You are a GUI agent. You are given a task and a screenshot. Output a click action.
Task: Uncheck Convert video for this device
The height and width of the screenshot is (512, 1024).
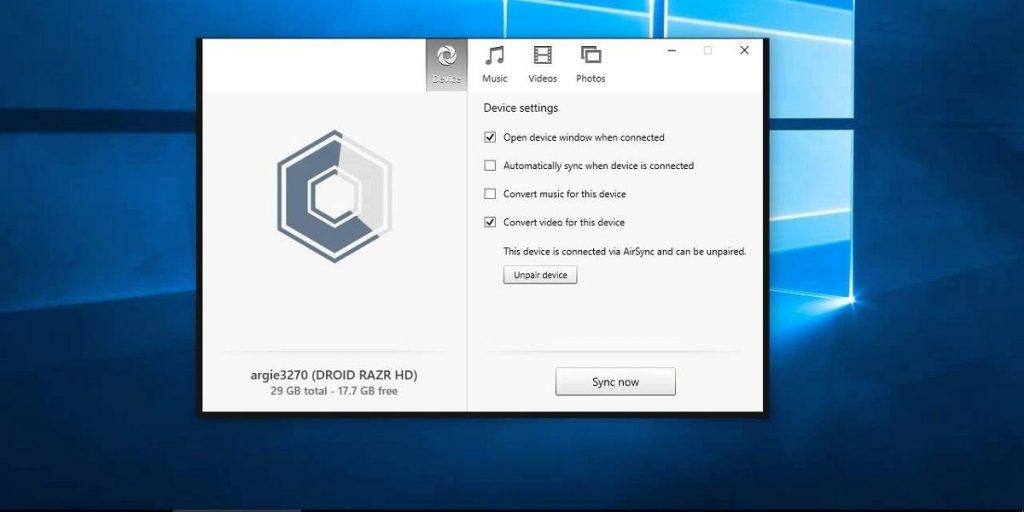pos(490,222)
